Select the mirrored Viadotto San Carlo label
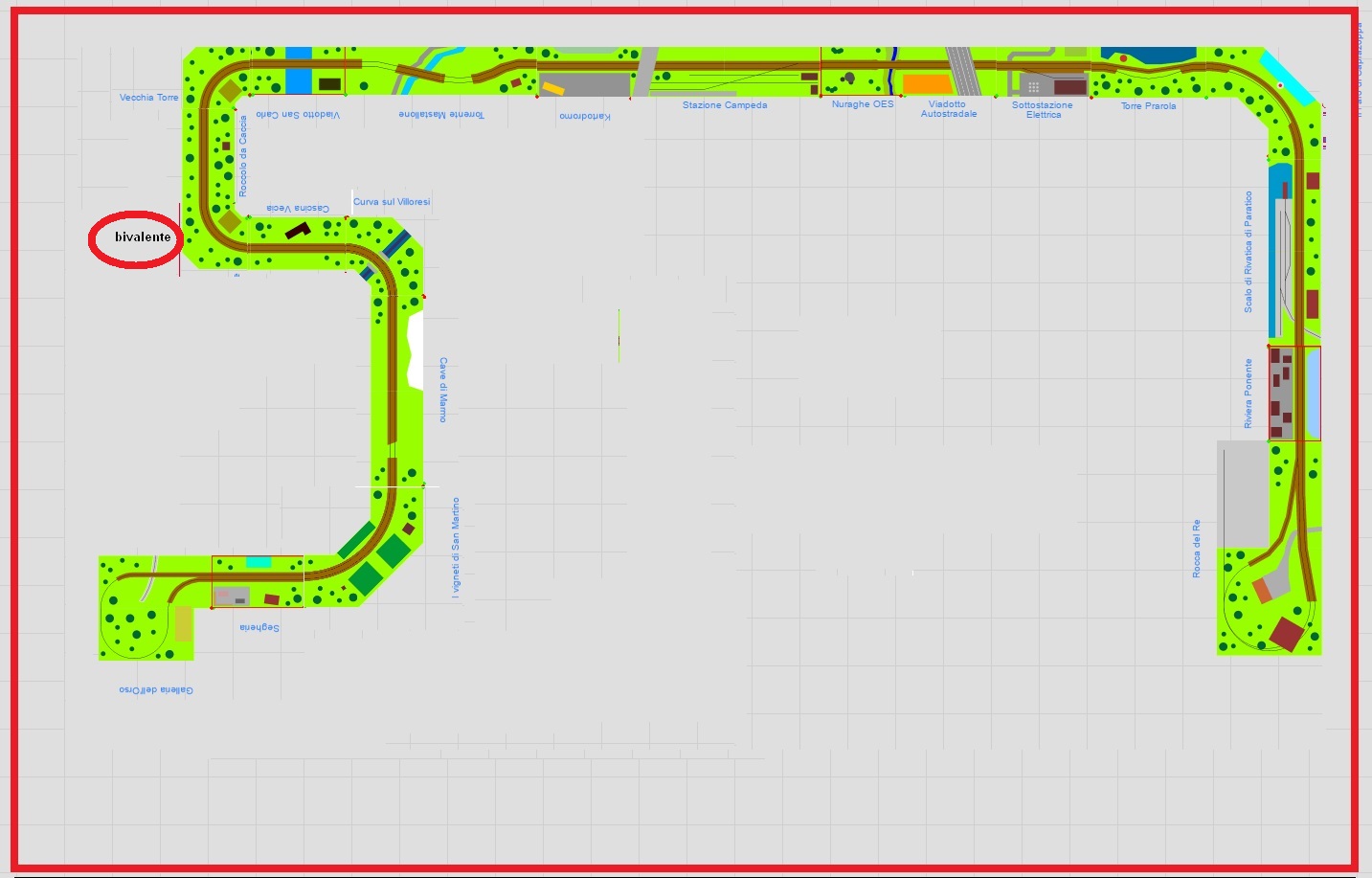Image resolution: width=1372 pixels, height=878 pixels. 298,115
